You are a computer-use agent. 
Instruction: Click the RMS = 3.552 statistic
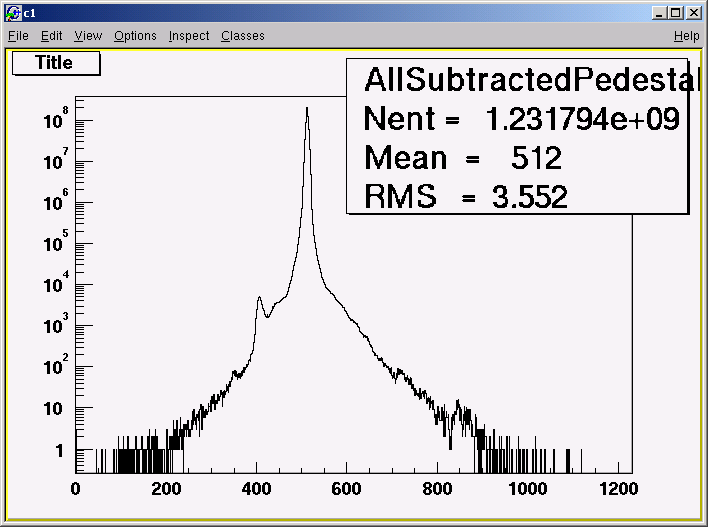466,197
